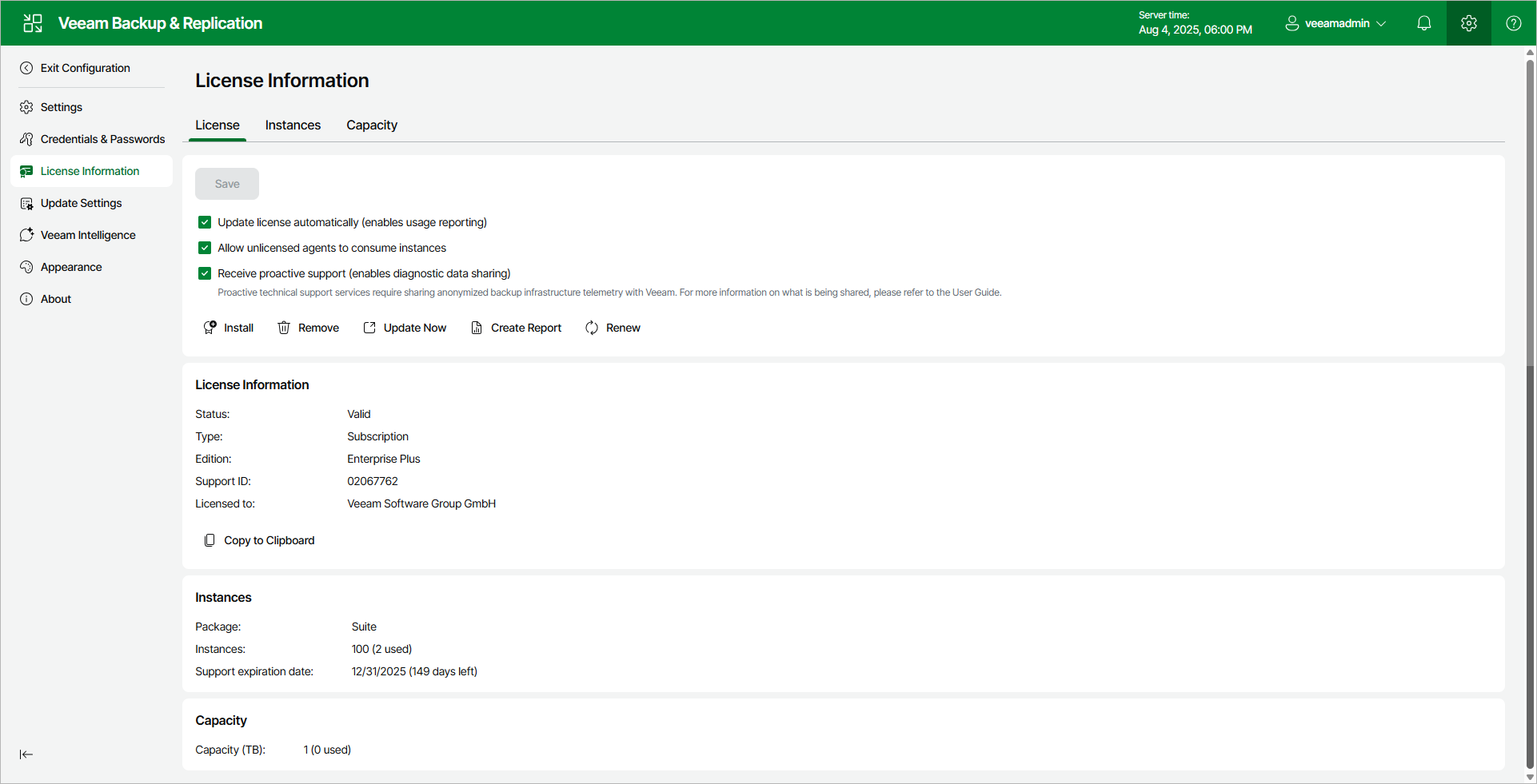Click the Update Now export icon

pyautogui.click(x=369, y=328)
